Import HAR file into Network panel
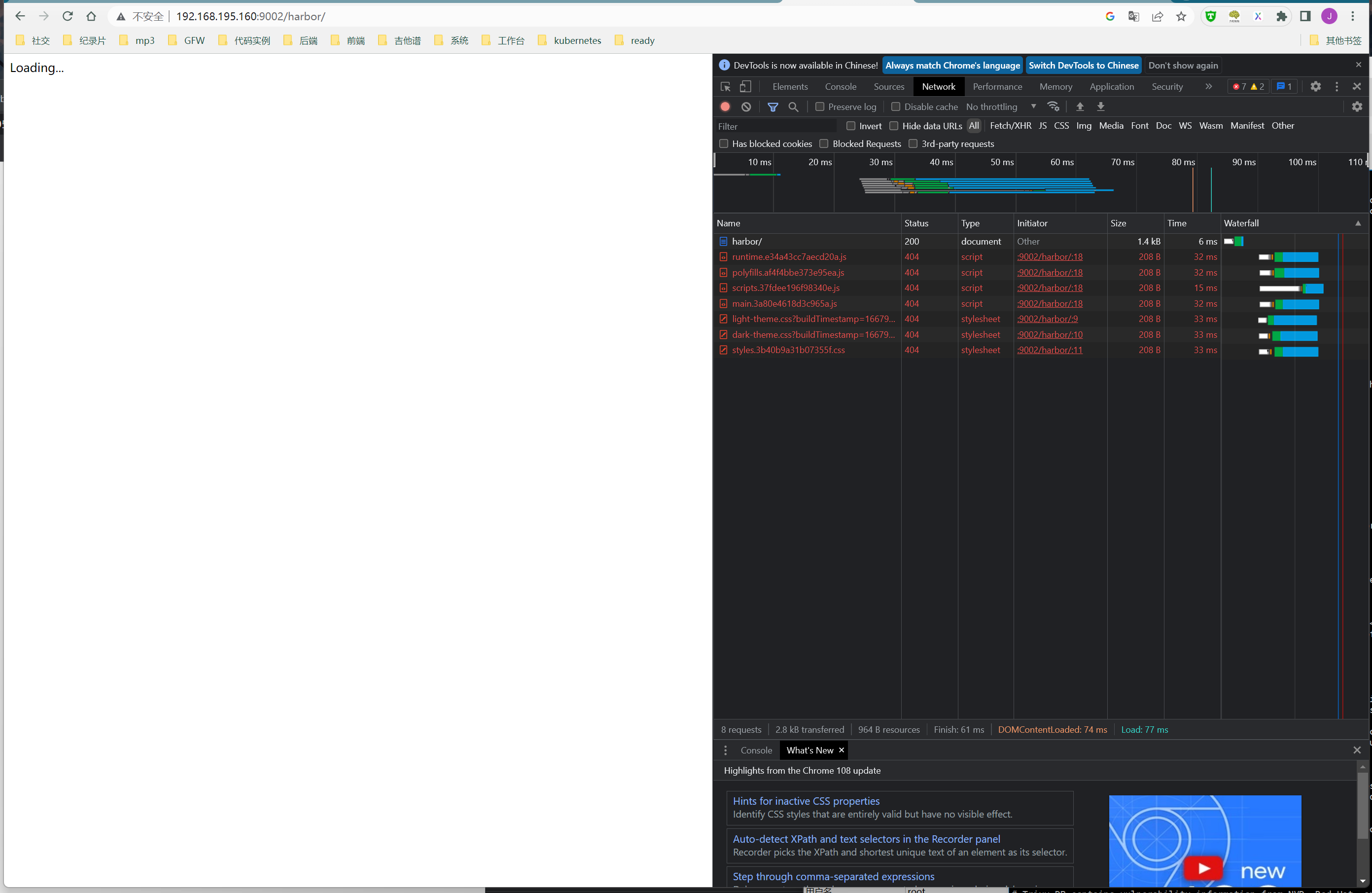 click(x=1079, y=107)
